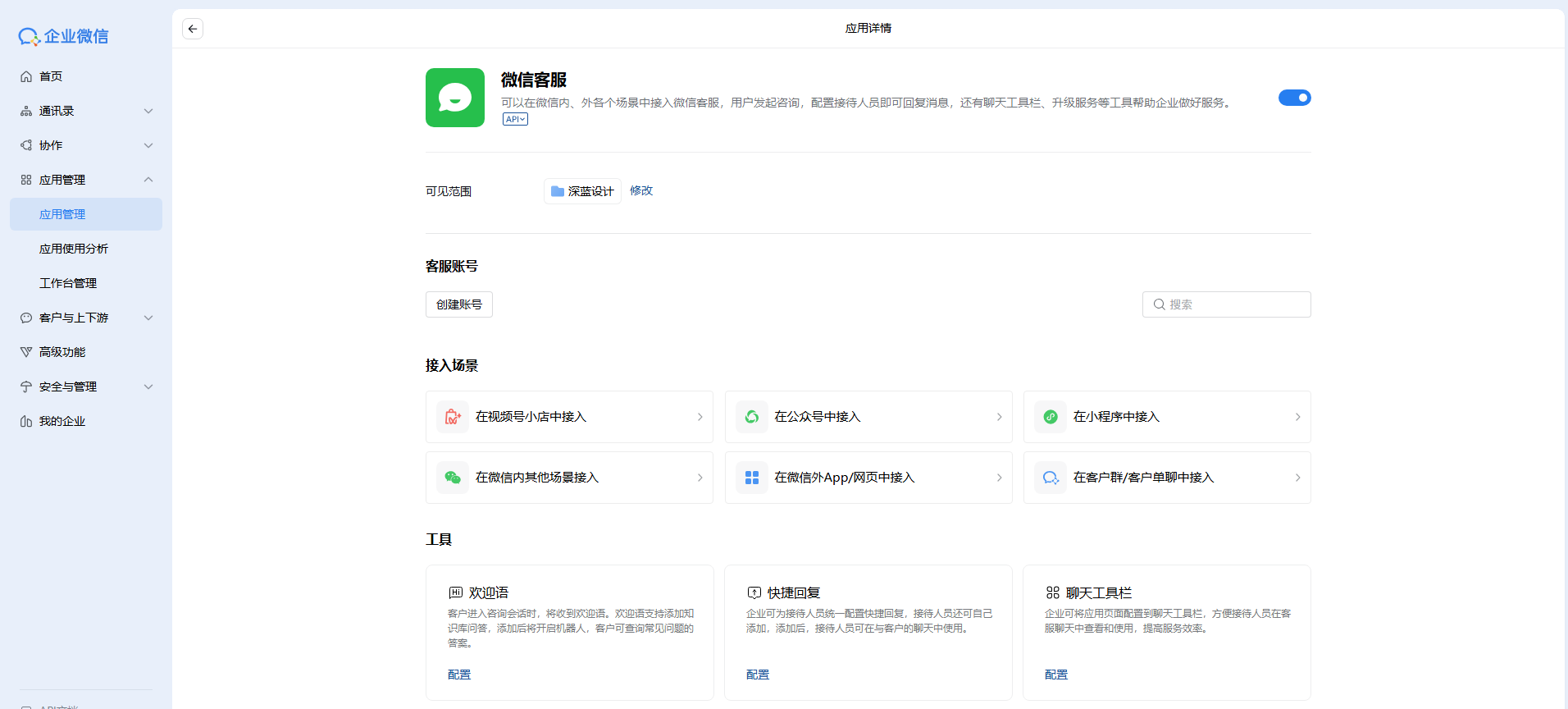Click the blue grid App/网页 icon
This screenshot has height=709, width=1568.
coord(752,478)
